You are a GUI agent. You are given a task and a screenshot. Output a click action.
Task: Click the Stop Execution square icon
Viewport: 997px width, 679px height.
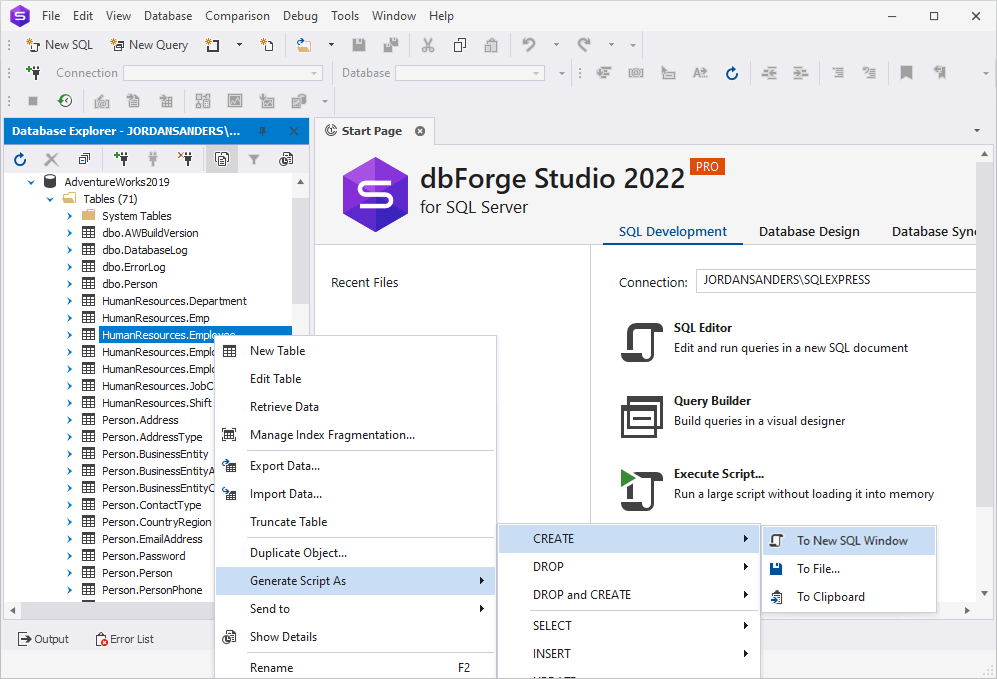(33, 100)
